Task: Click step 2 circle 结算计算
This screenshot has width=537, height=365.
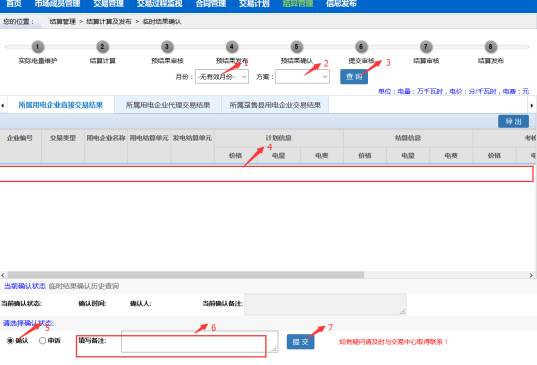Action: pyautogui.click(x=102, y=47)
